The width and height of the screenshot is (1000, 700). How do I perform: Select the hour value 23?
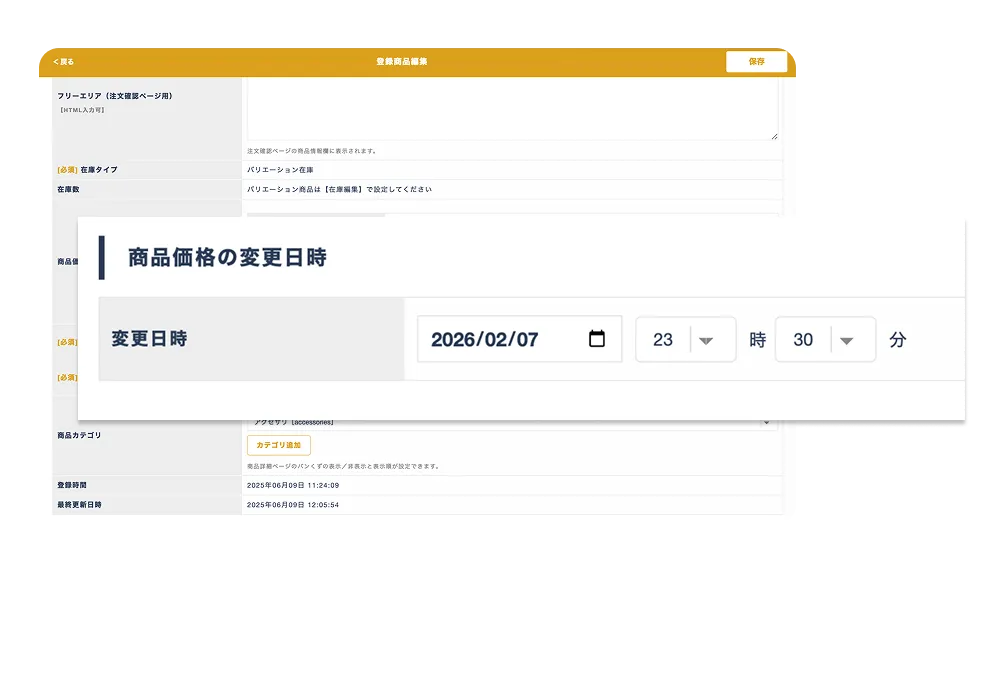[x=663, y=340]
